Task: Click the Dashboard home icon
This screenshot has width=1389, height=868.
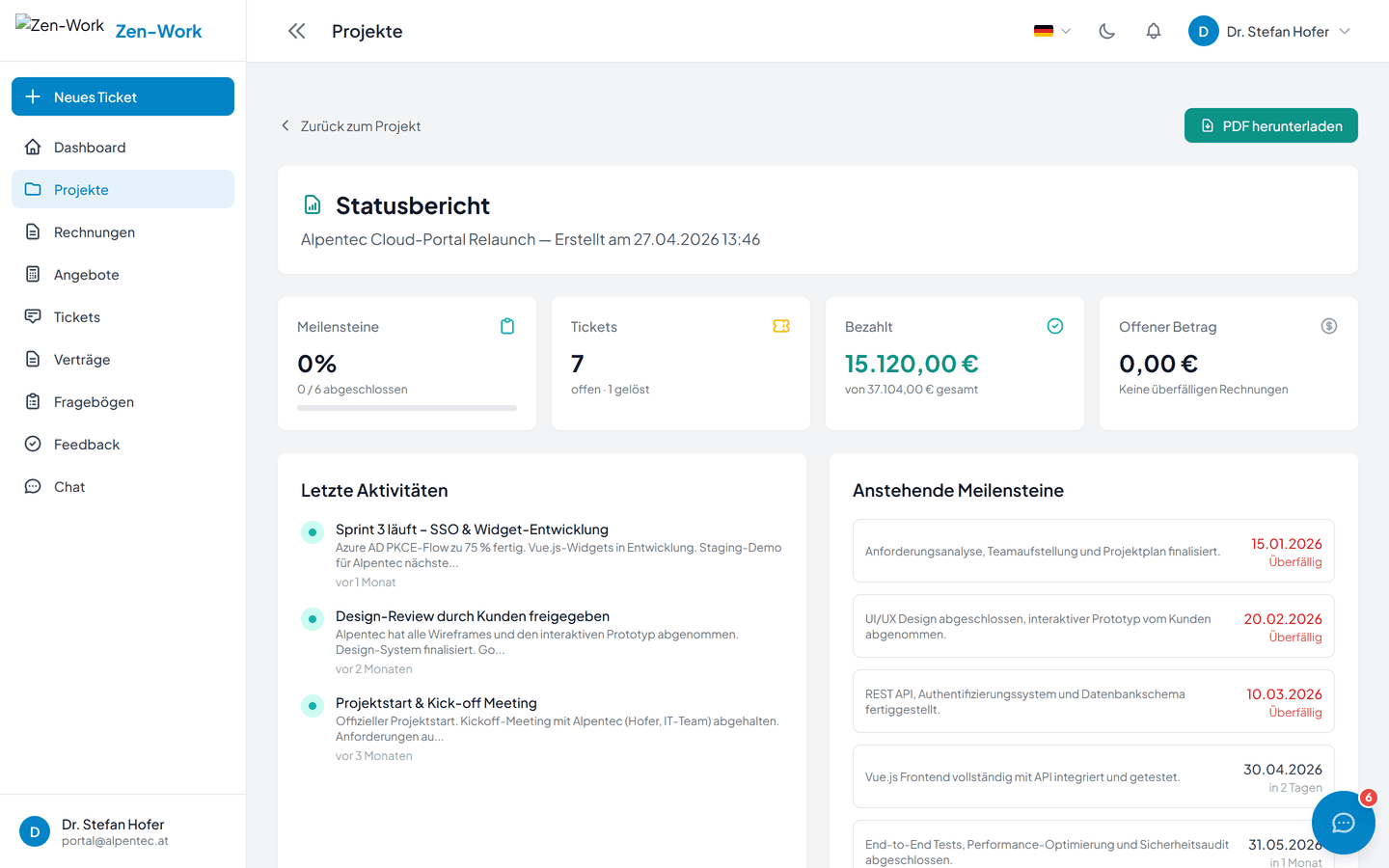Action: click(33, 147)
